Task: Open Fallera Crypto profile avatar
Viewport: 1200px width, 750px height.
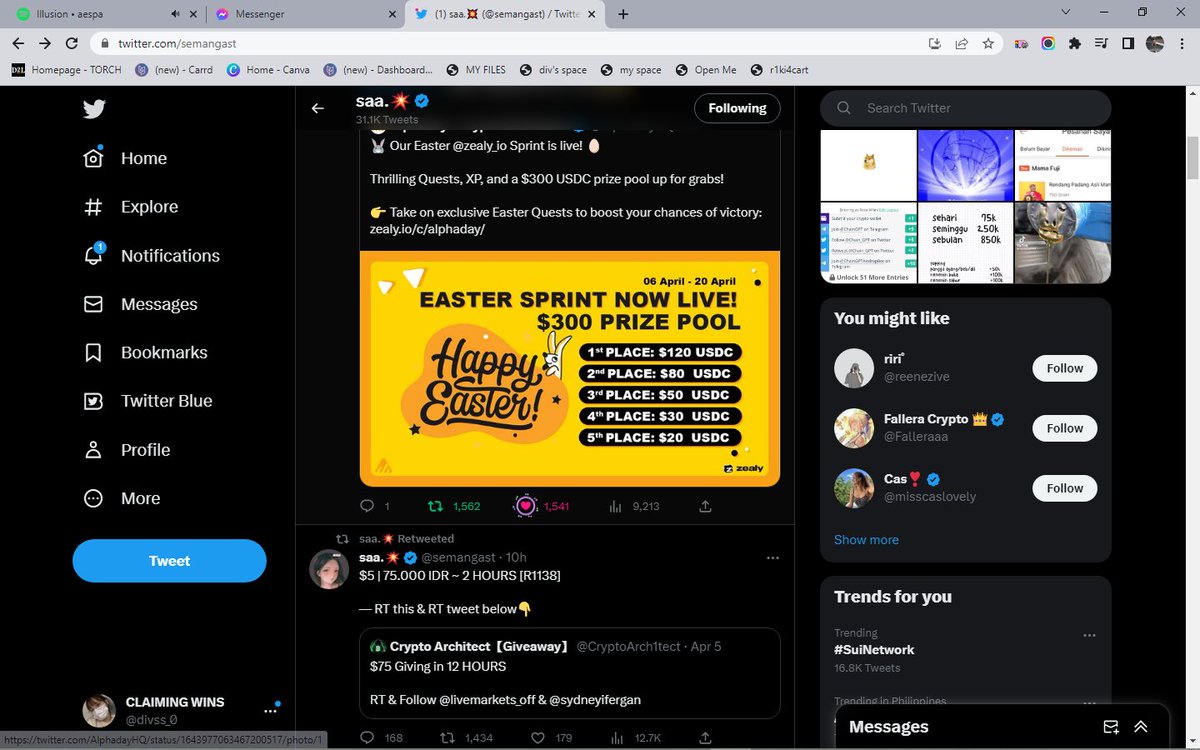Action: coord(854,428)
